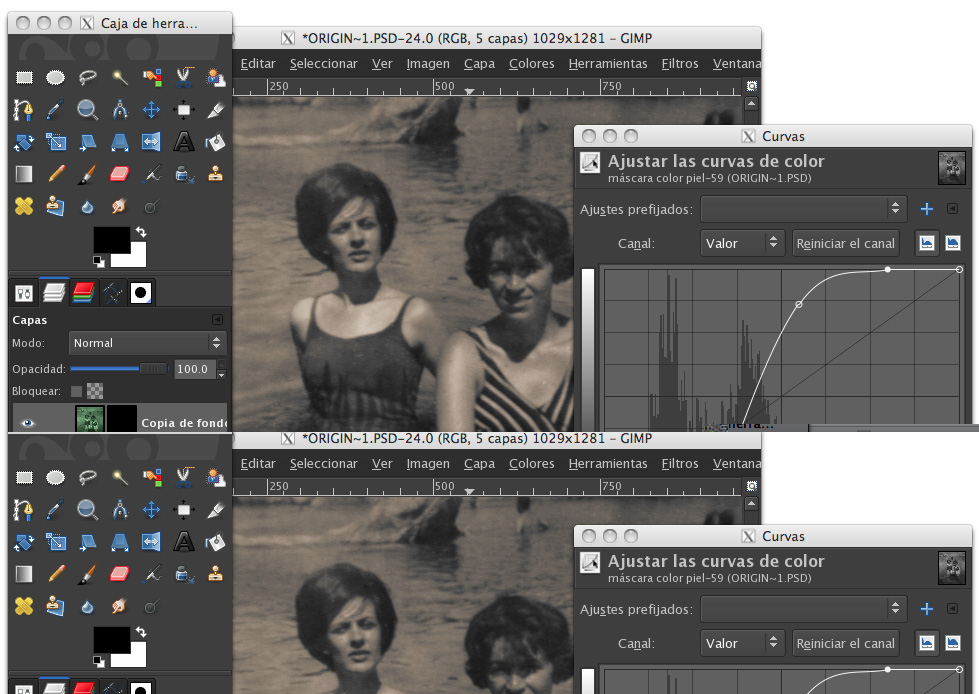Open the Capa menu in upper GIMP window
This screenshot has height=694, width=979.
point(479,64)
